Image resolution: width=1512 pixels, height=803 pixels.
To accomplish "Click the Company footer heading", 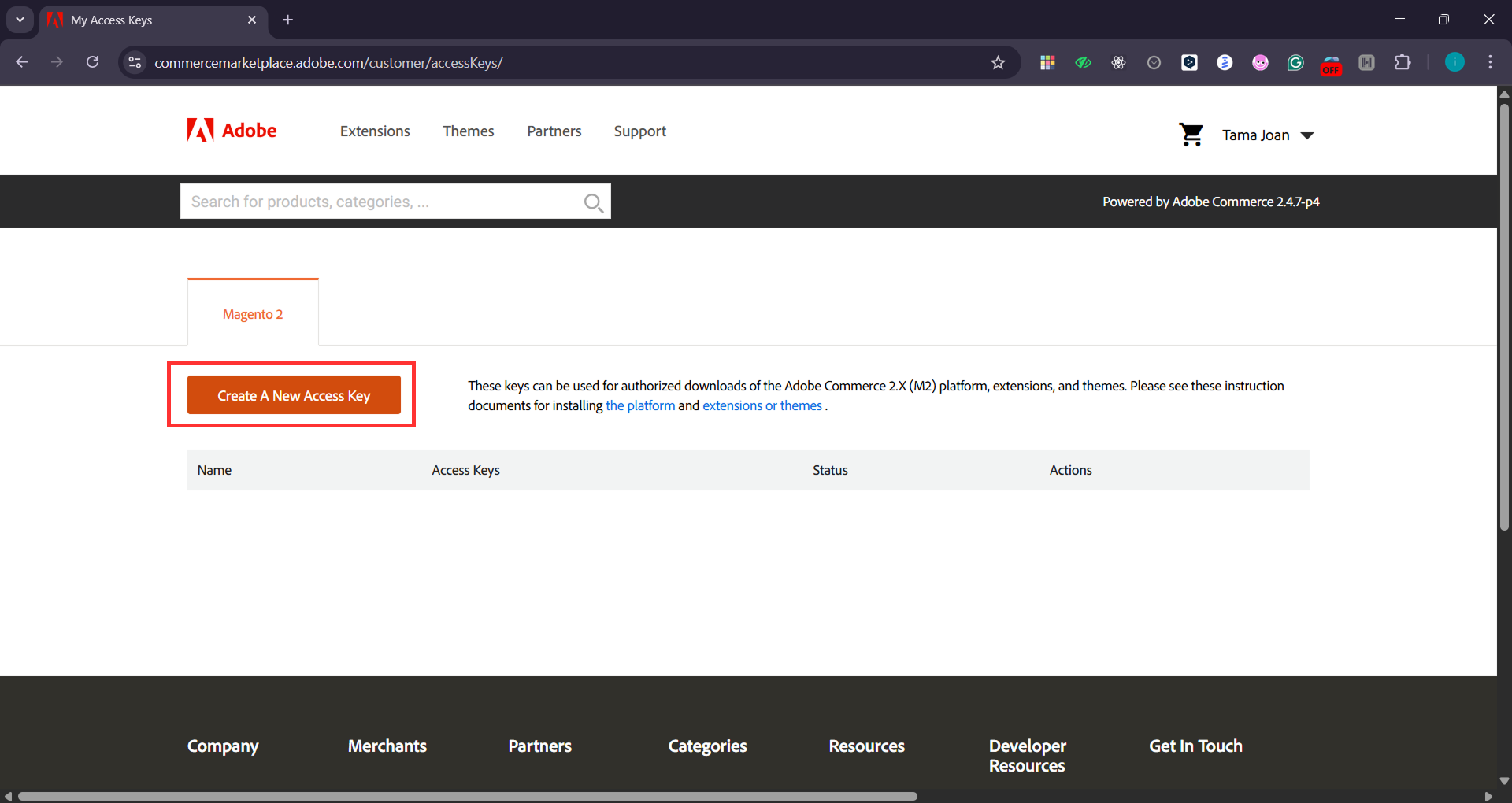I will (x=223, y=746).
